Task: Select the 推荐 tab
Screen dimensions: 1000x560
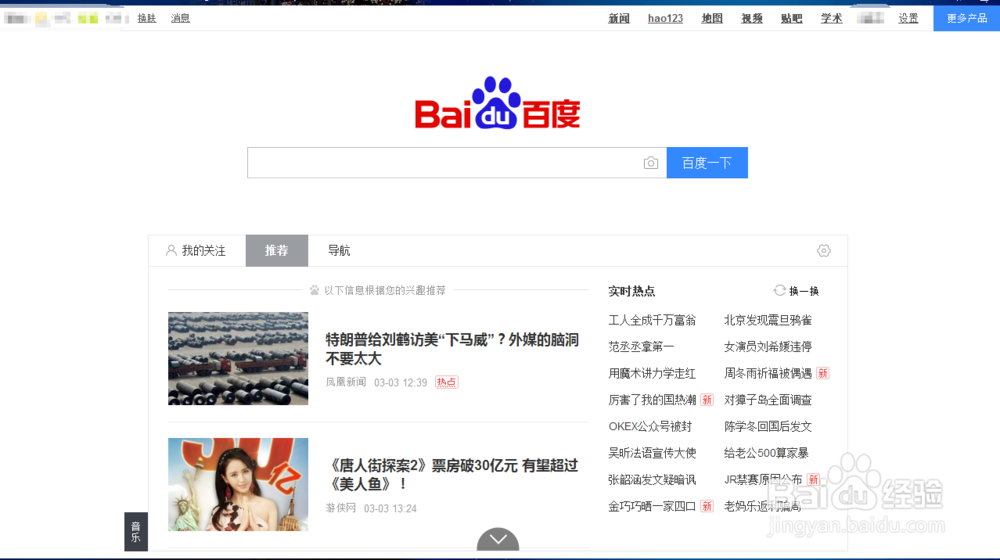Action: 277,251
